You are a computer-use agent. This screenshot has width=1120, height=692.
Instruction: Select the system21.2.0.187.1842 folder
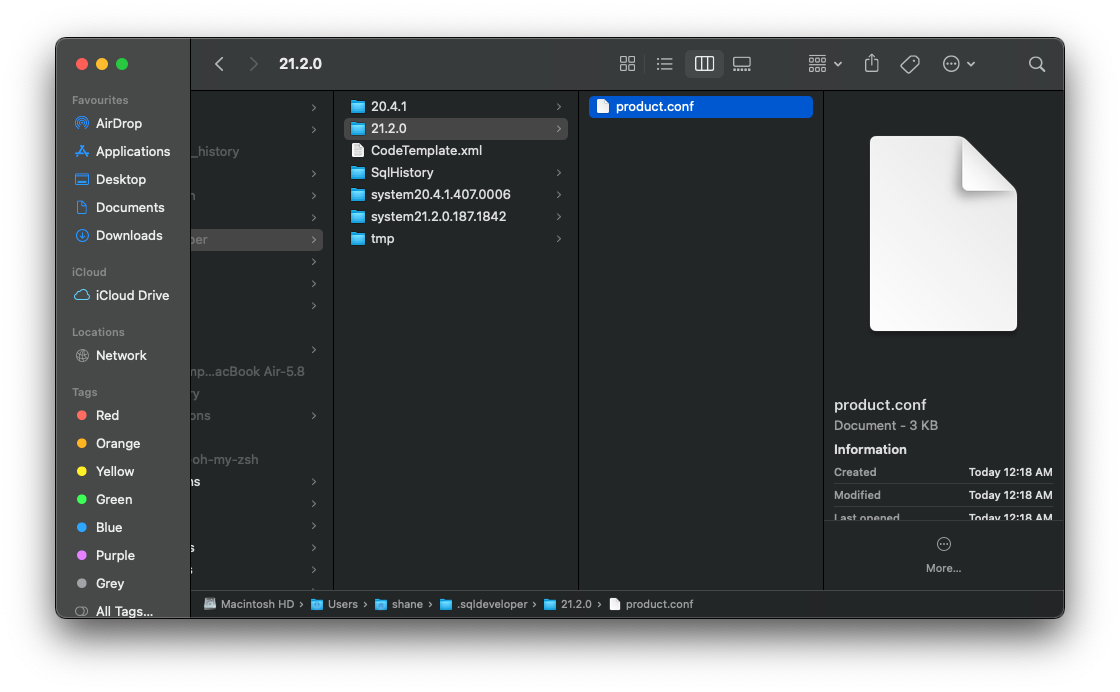(x=456, y=216)
